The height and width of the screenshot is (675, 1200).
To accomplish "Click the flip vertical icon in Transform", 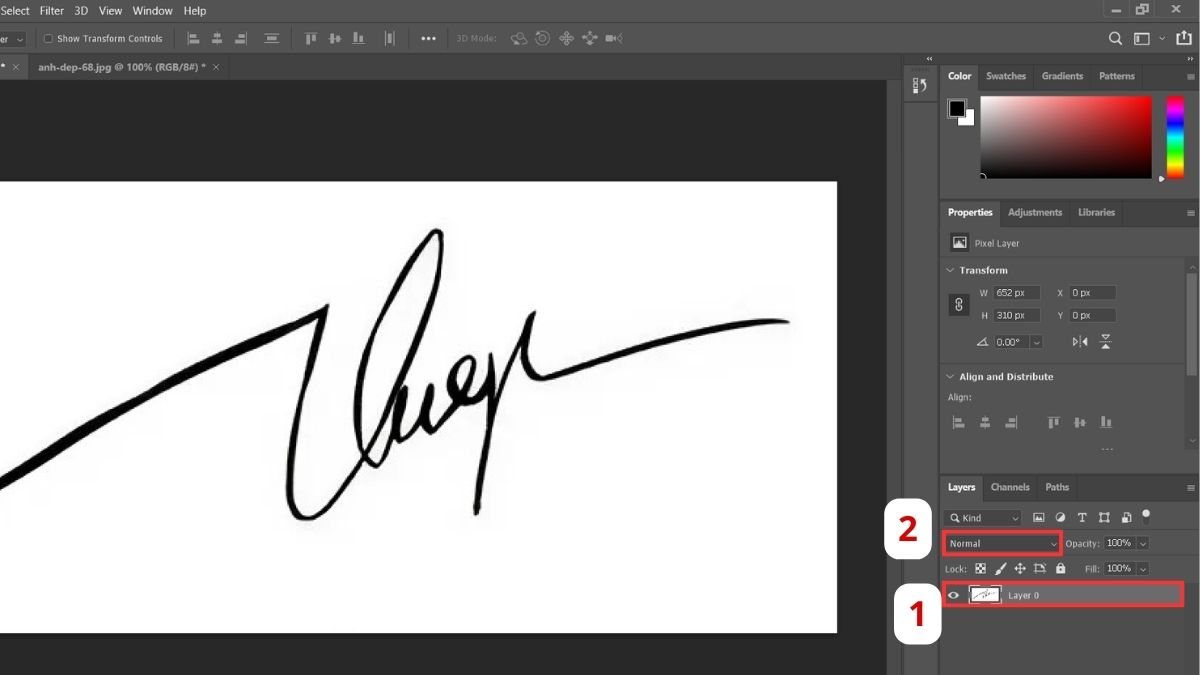I will tap(1105, 342).
